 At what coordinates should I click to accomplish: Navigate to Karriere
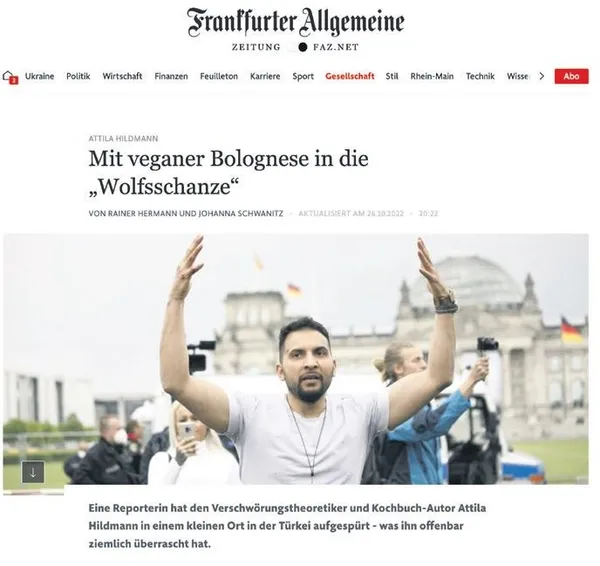point(265,76)
